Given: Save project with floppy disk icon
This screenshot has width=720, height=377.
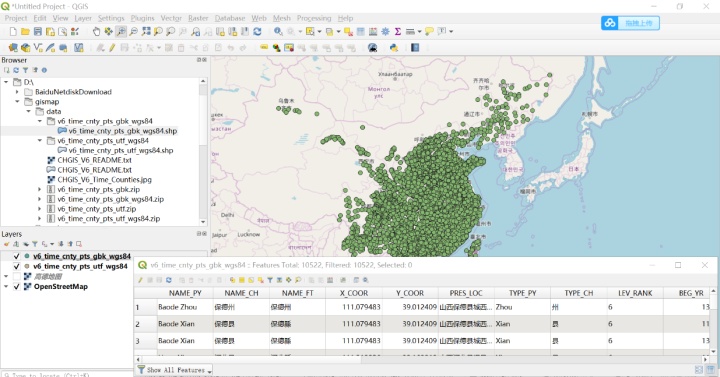Looking at the screenshot, I should click(x=38, y=31).
